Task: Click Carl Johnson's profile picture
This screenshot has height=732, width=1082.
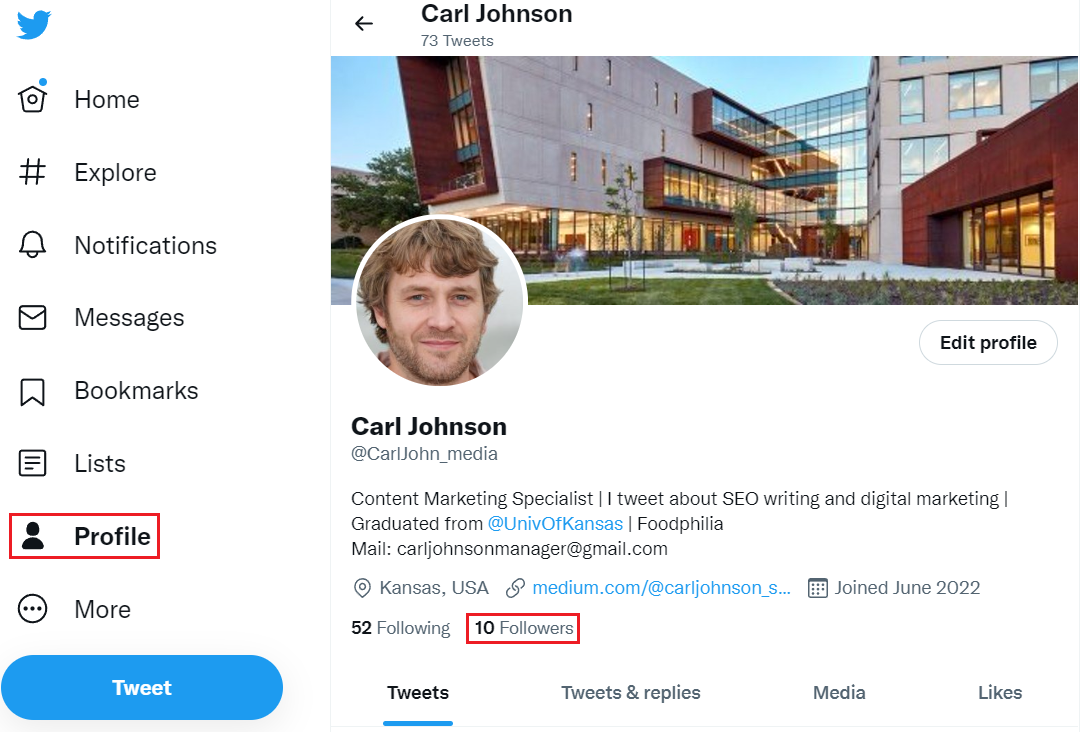Action: point(439,300)
